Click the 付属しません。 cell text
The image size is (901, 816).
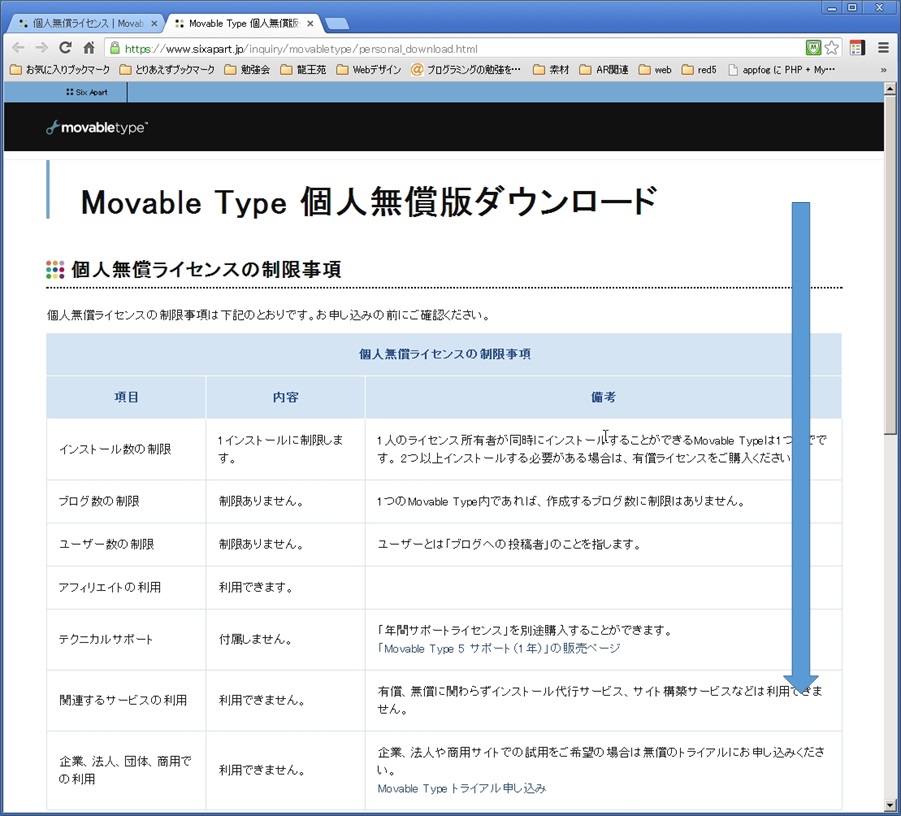256,640
